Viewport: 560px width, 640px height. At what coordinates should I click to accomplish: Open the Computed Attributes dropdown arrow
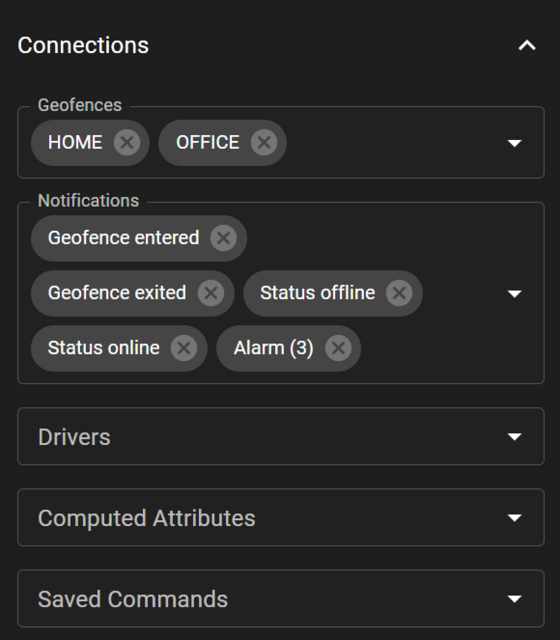pyautogui.click(x=514, y=518)
